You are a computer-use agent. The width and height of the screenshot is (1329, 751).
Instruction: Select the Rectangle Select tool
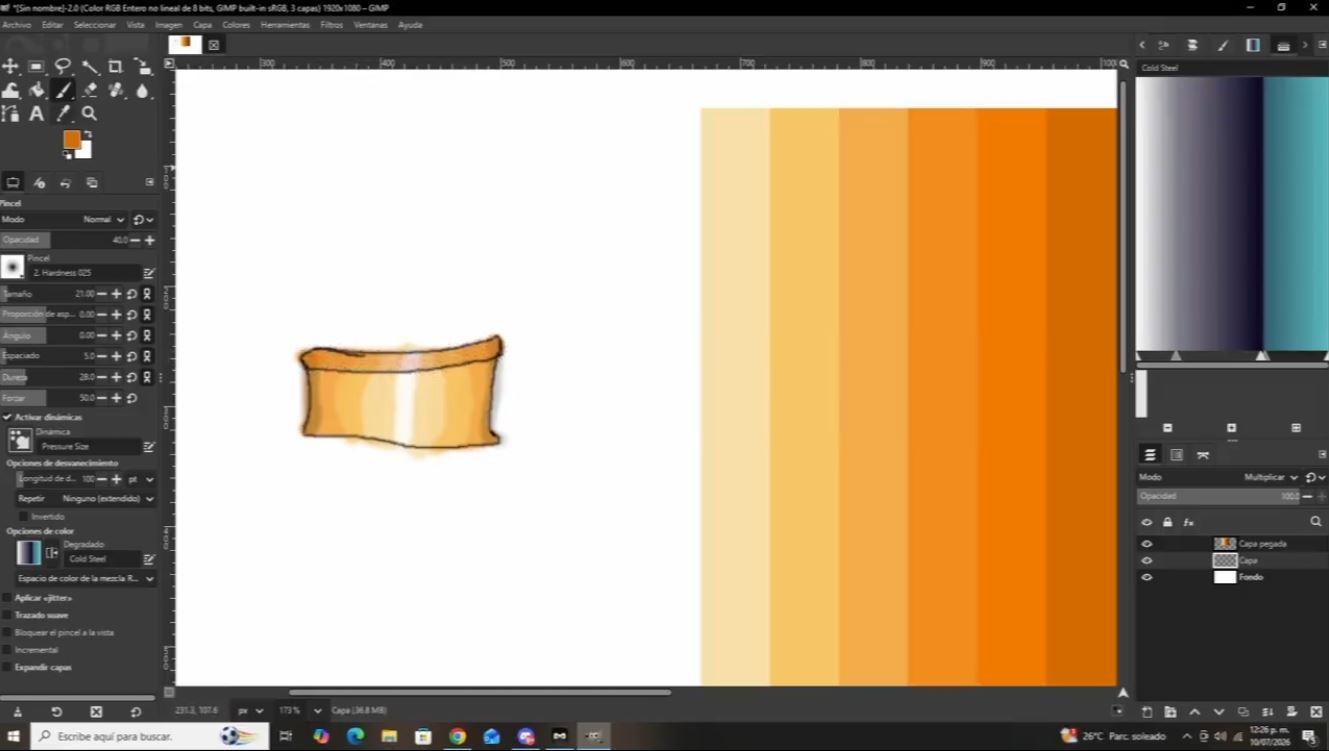[37, 66]
